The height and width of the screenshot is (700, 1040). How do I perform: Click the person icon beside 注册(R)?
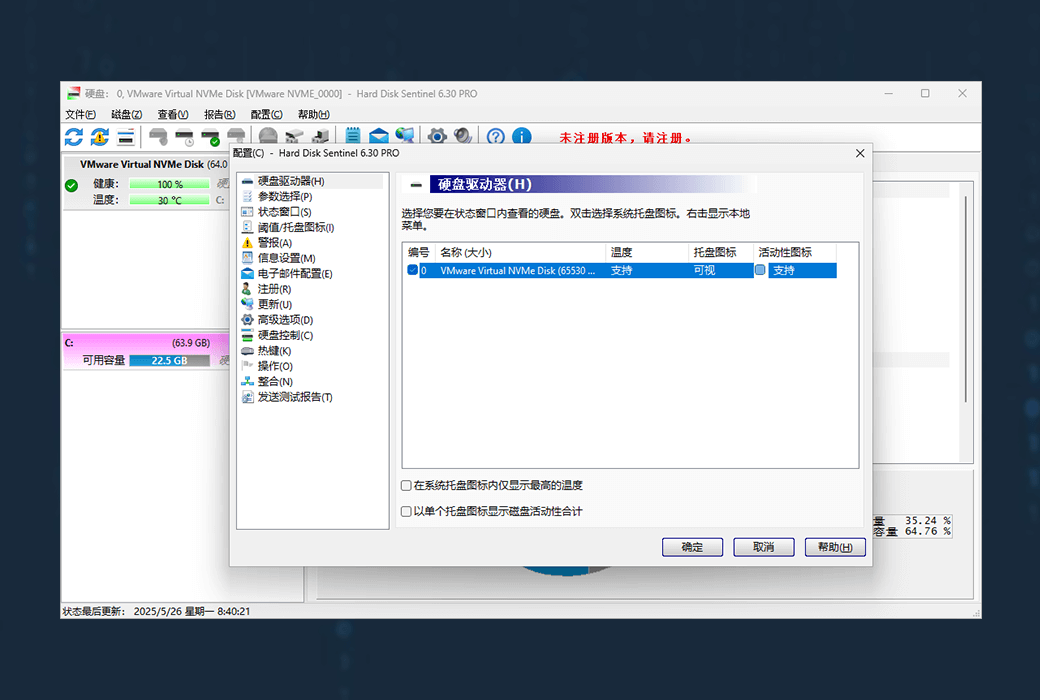click(x=247, y=289)
